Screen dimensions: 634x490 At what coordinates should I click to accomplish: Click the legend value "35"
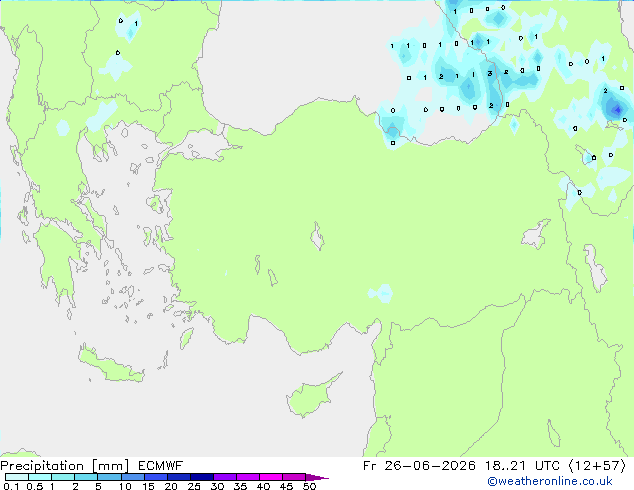pyautogui.click(x=240, y=486)
